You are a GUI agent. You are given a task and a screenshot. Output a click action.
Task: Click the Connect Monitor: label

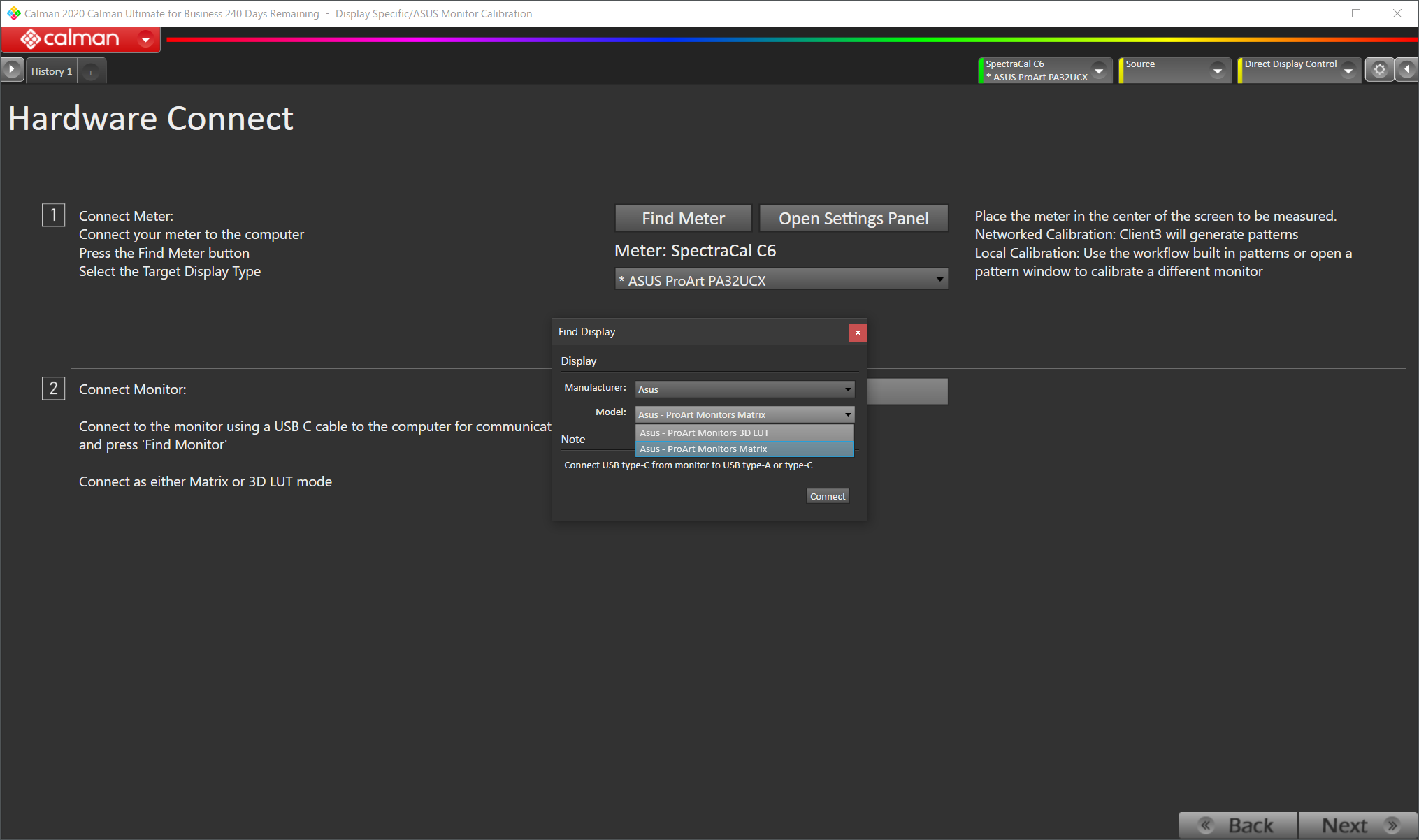point(132,389)
